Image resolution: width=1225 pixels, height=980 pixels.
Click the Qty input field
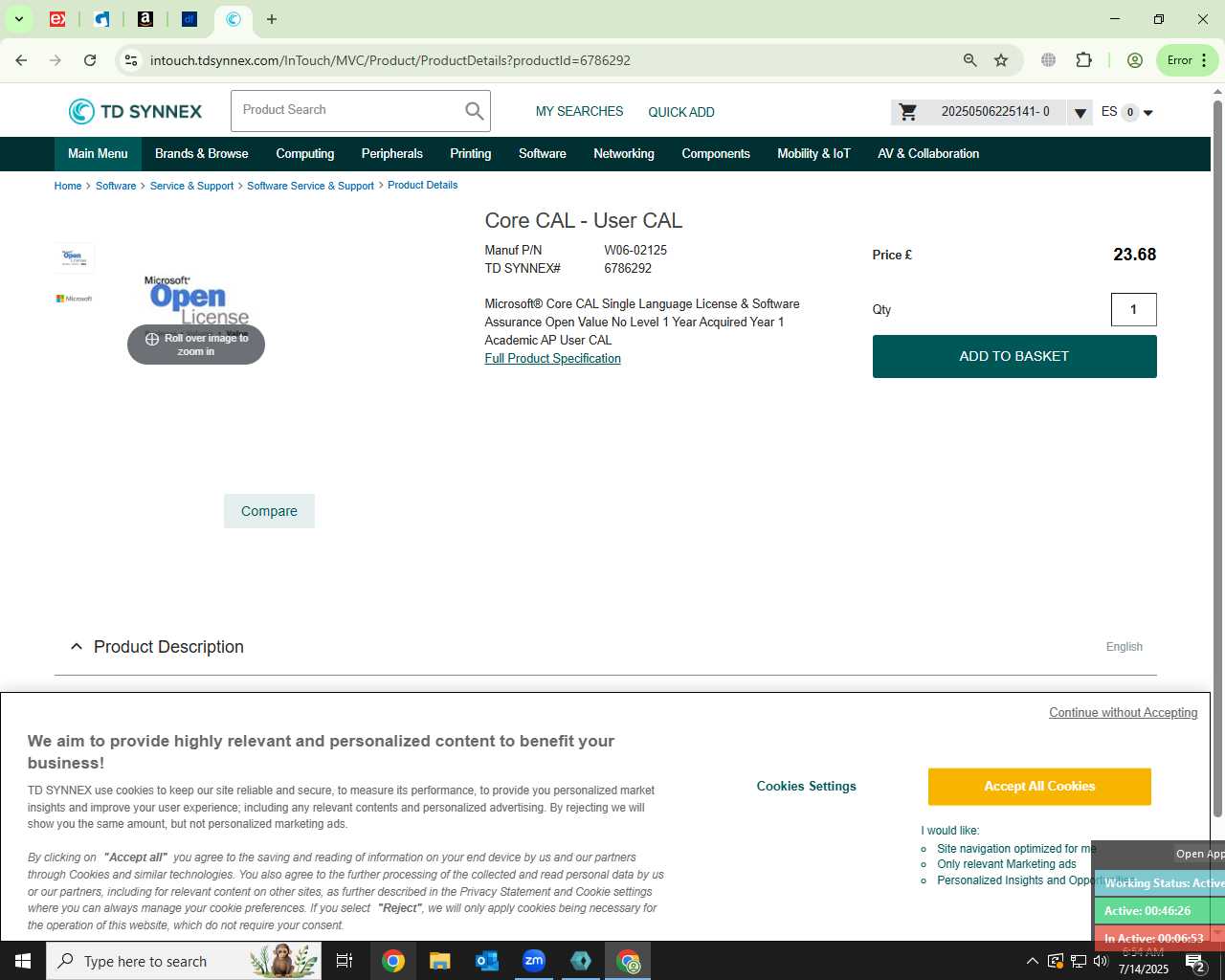(1134, 309)
